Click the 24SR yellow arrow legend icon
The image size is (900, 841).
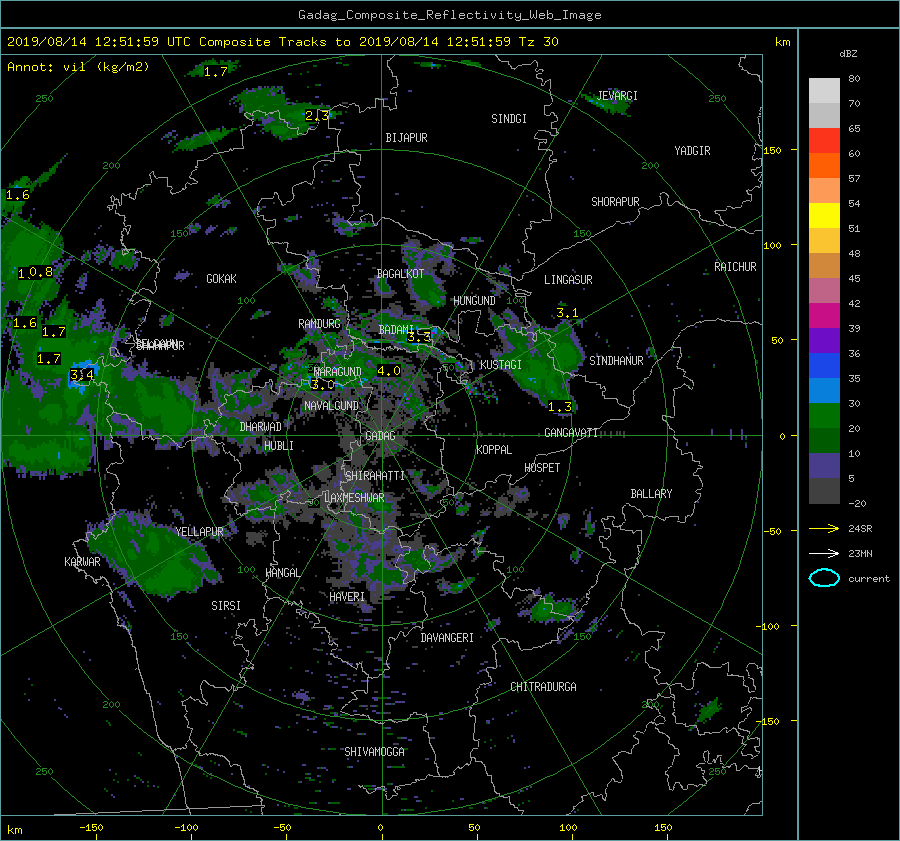click(824, 529)
